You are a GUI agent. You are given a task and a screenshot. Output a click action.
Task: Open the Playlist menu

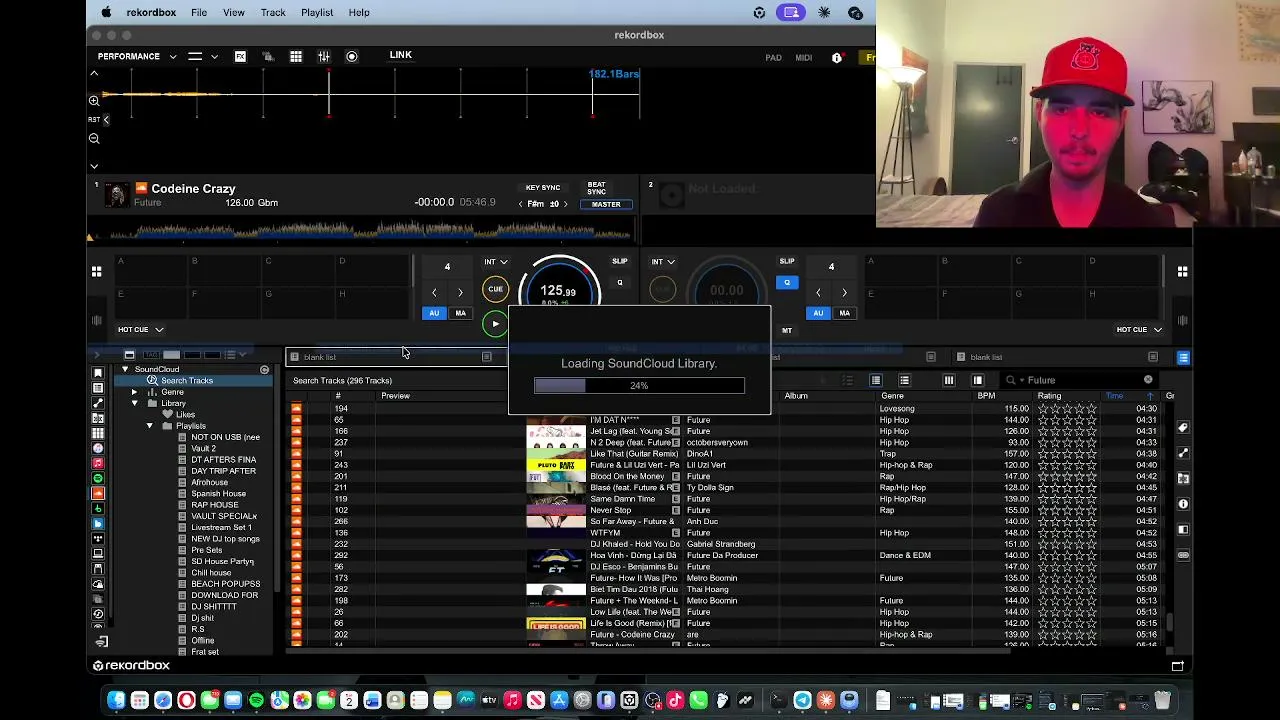click(x=317, y=13)
